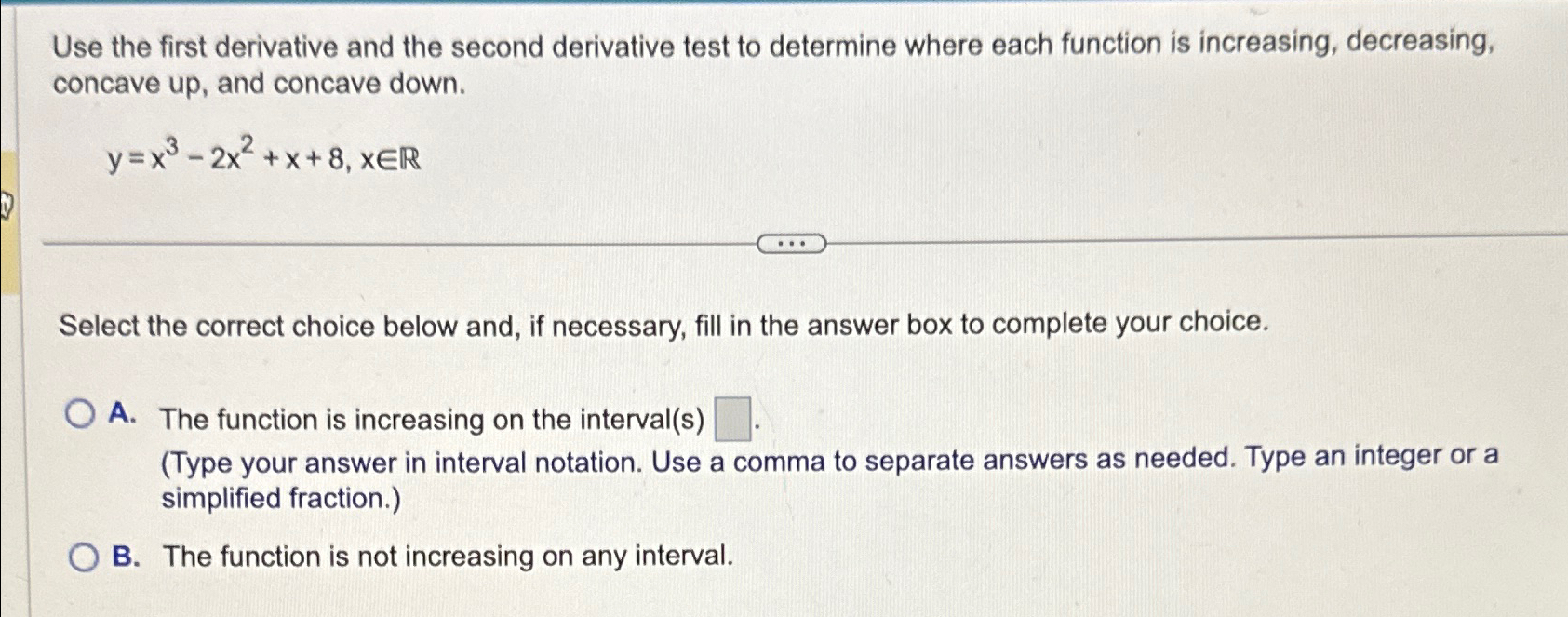Click the yellow sidebar strip on the left
This screenshot has height=617, width=1568.
pyautogui.click(x=9, y=233)
